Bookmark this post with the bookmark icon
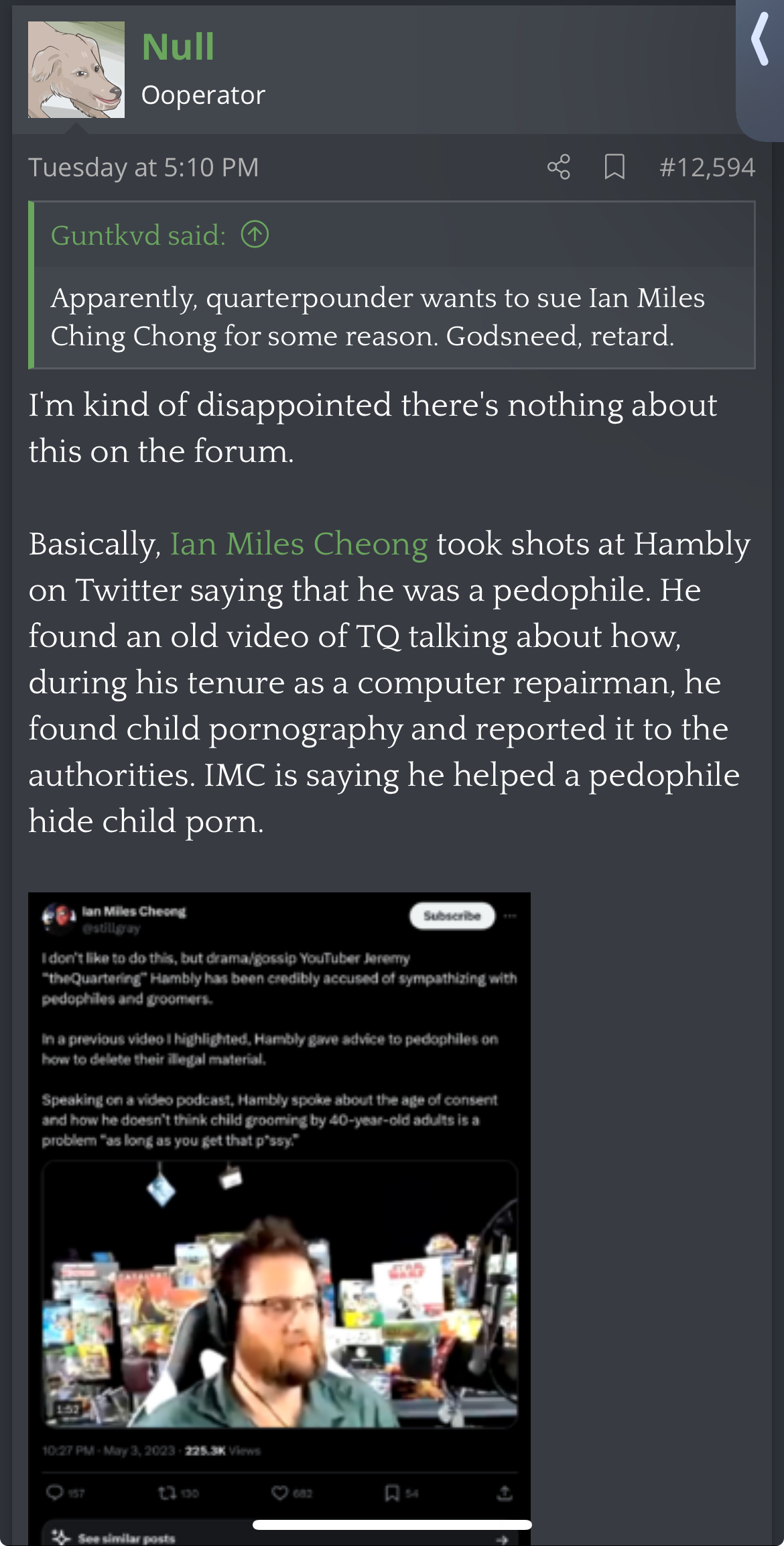The width and height of the screenshot is (784, 1546). (614, 167)
